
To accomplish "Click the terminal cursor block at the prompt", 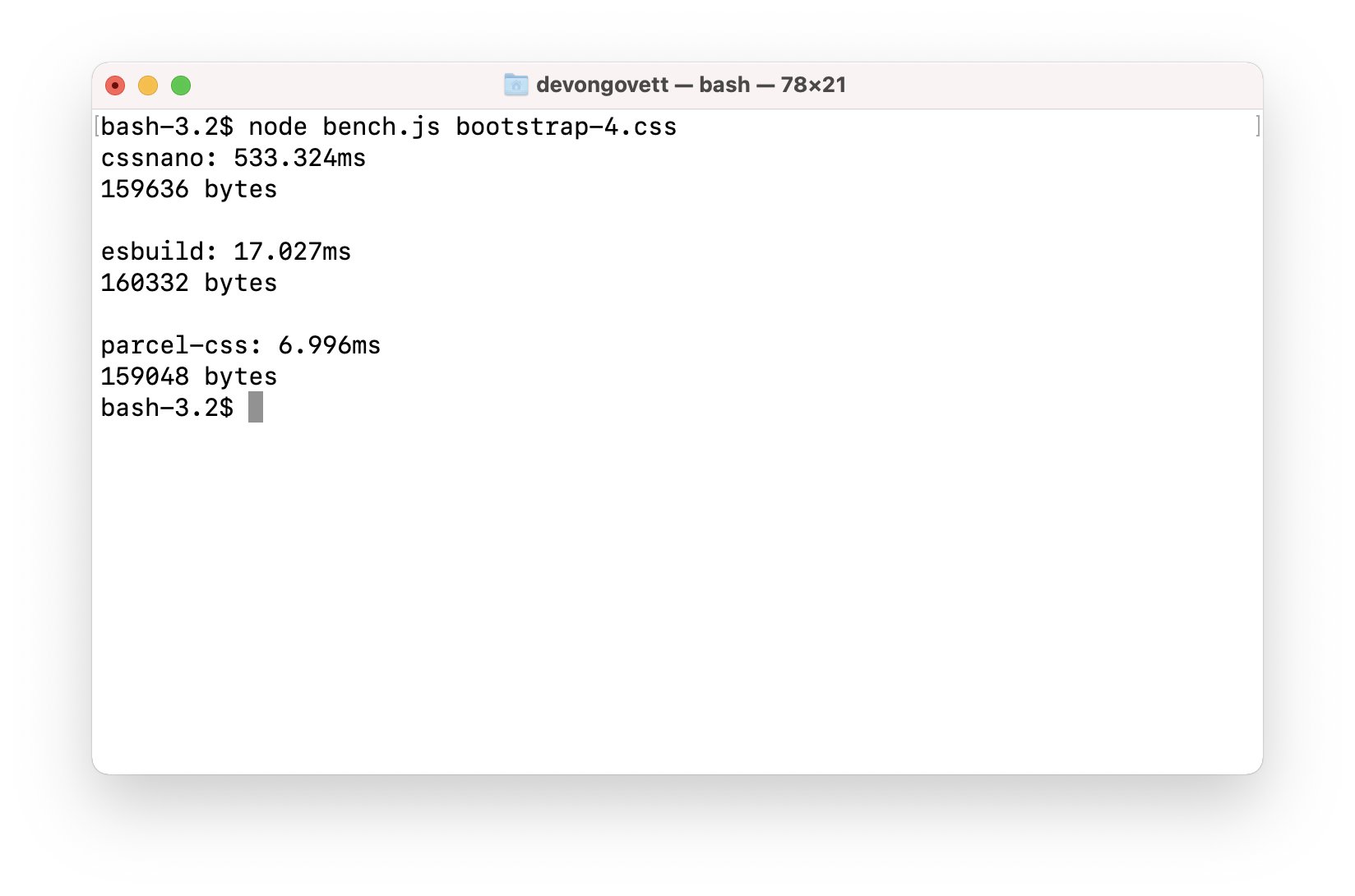I will click(x=256, y=407).
